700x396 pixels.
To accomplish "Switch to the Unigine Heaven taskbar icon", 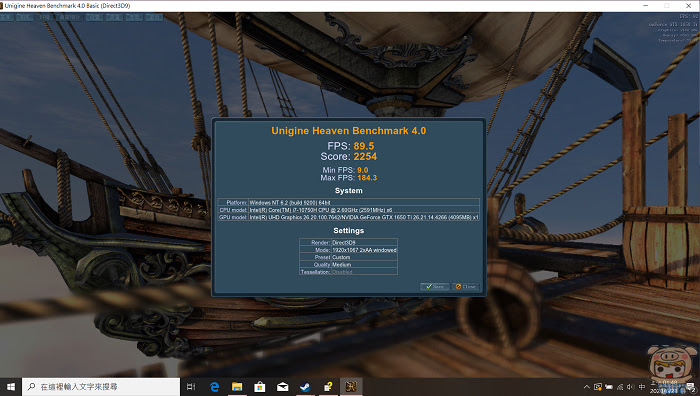I will [x=351, y=387].
